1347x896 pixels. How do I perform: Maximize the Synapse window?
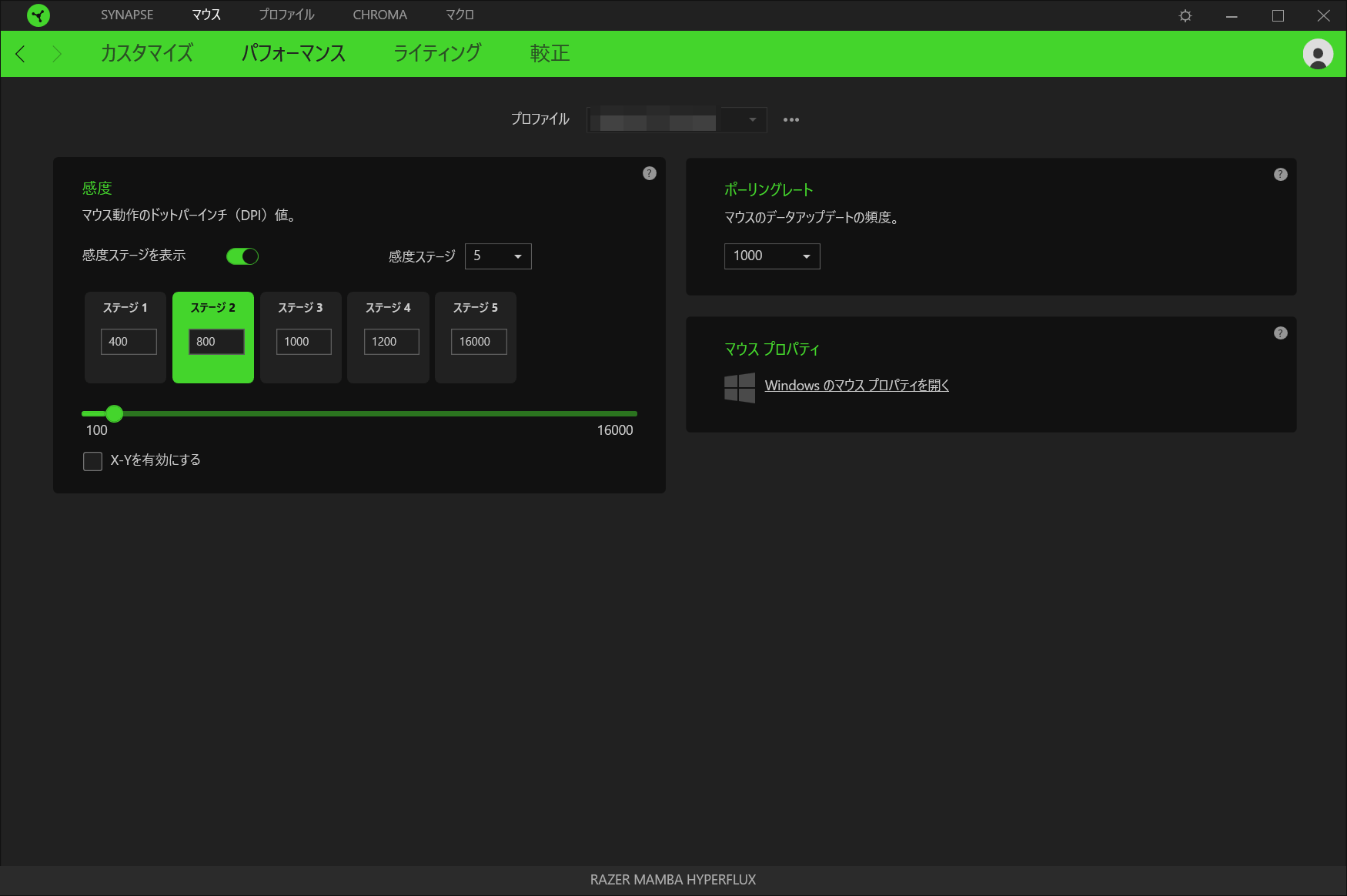(x=1278, y=15)
